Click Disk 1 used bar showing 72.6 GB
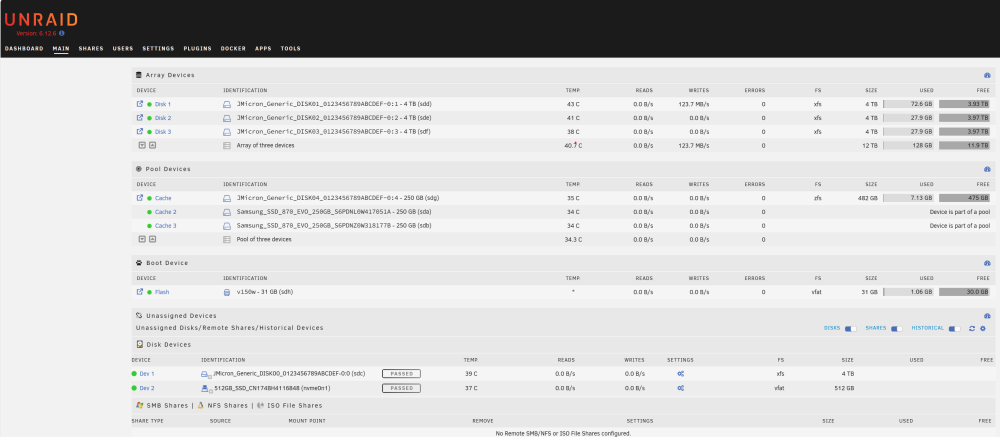This screenshot has width=1000, height=437. click(909, 103)
